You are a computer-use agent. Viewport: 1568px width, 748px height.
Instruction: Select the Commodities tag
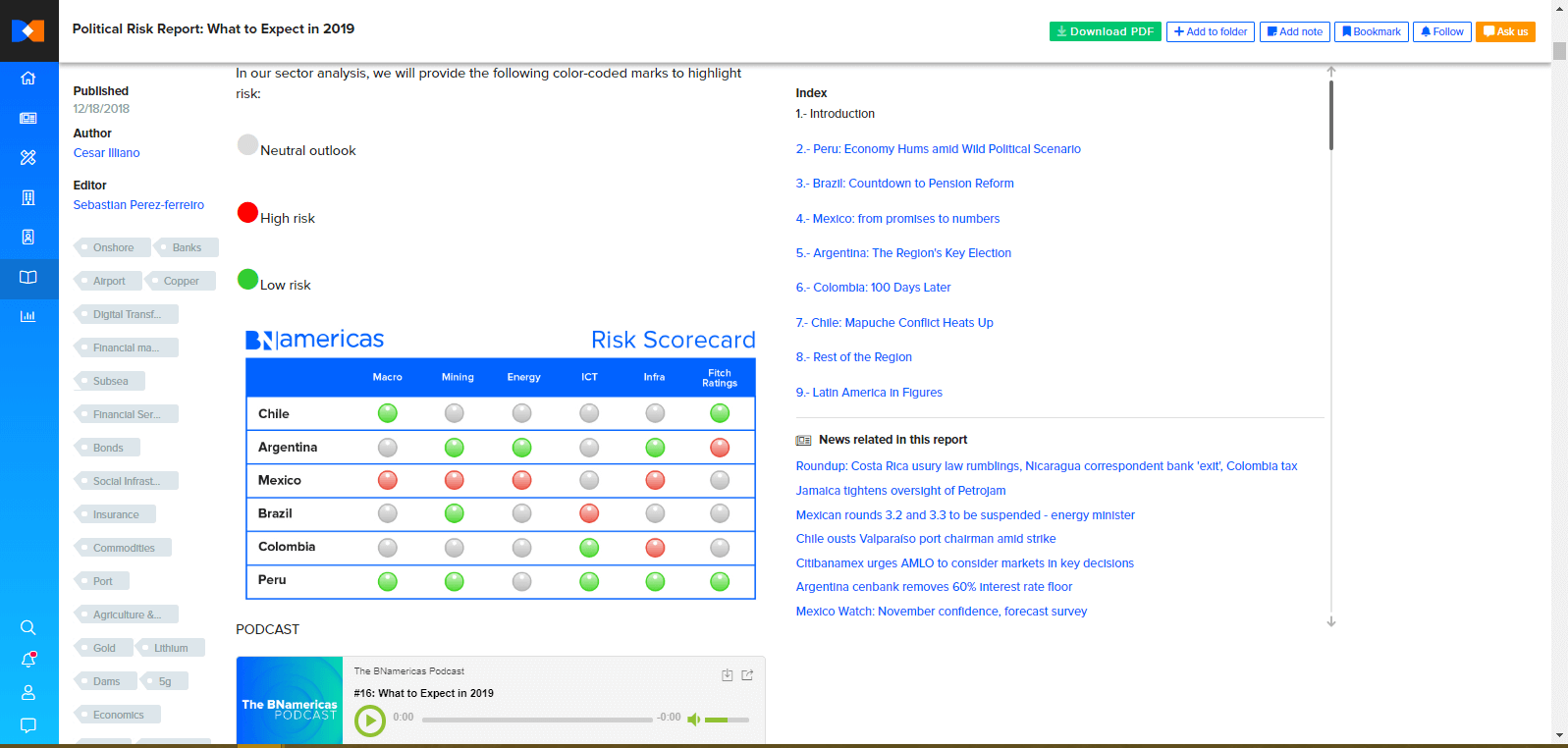tap(124, 548)
